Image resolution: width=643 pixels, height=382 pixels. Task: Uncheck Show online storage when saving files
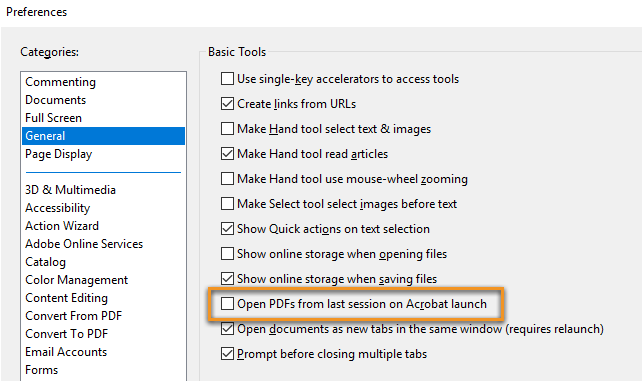pyautogui.click(x=227, y=278)
